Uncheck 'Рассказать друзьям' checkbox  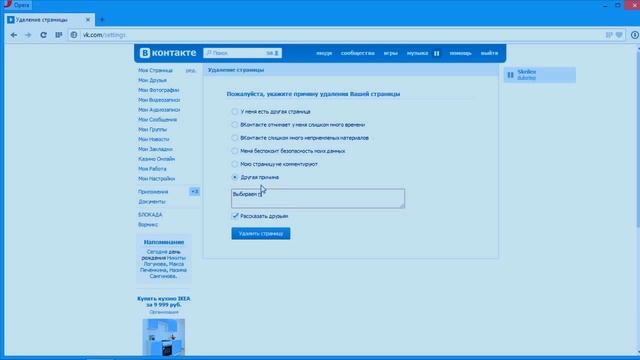(x=235, y=216)
